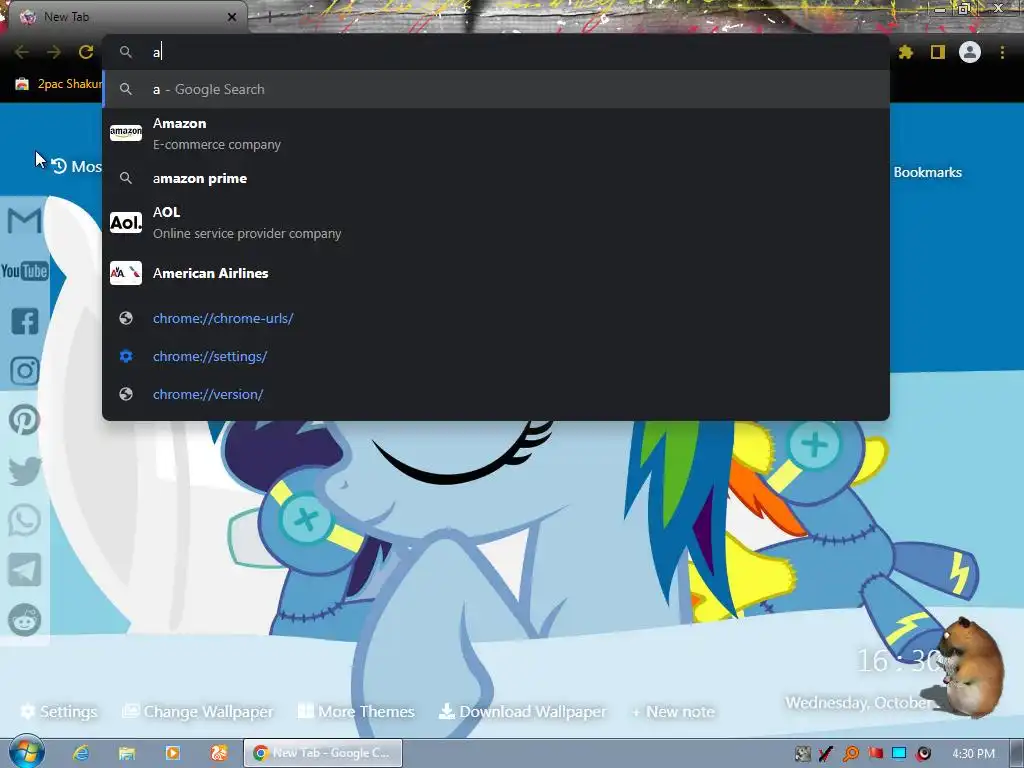This screenshot has width=1024, height=768.
Task: Open the Chrome three-dot menu
Action: 1002,52
